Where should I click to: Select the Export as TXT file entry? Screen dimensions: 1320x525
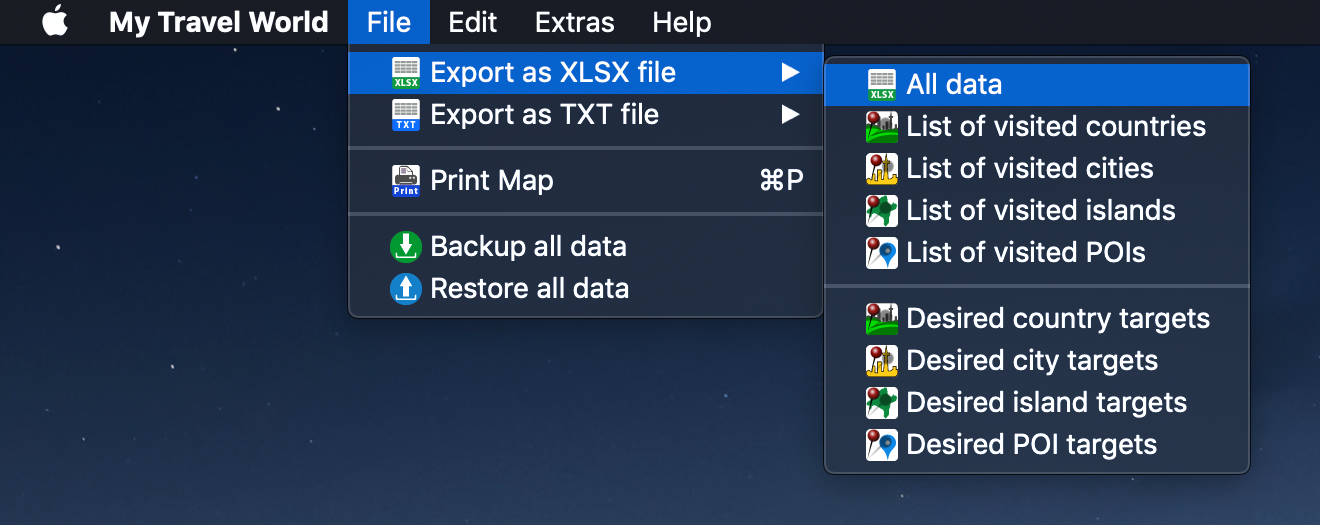[x=585, y=115]
